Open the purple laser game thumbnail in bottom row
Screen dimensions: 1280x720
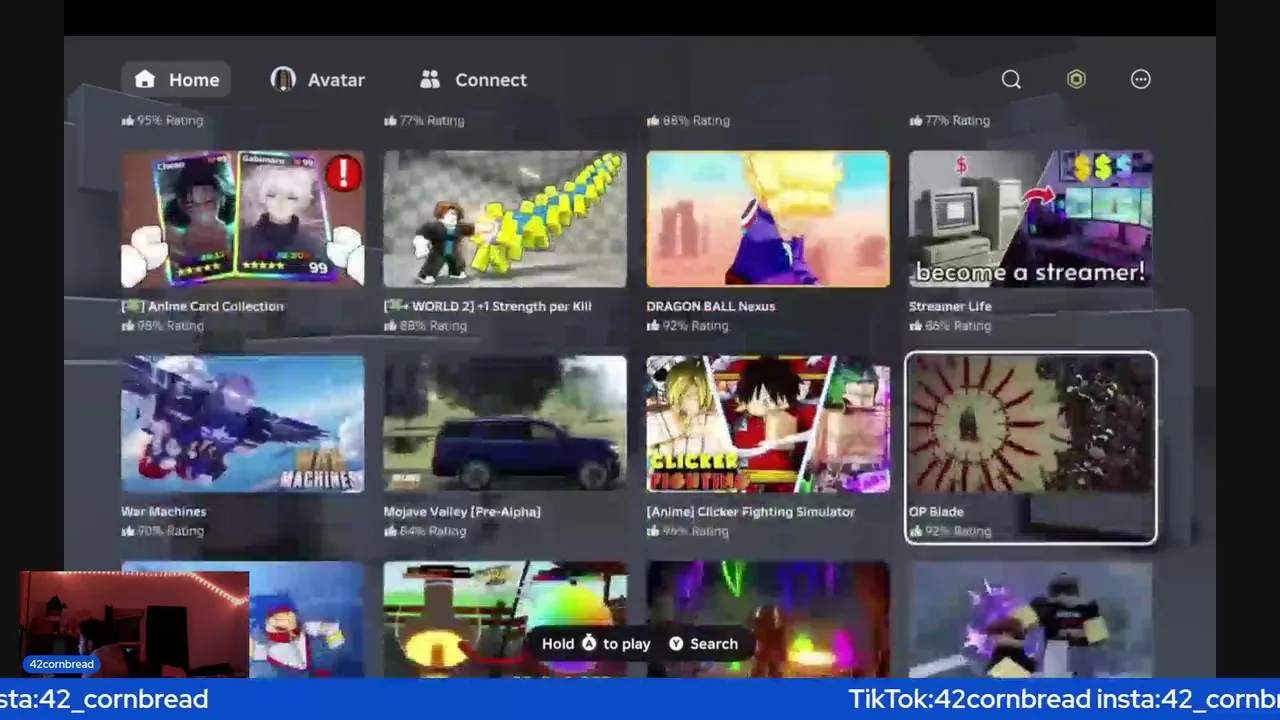pos(768,620)
